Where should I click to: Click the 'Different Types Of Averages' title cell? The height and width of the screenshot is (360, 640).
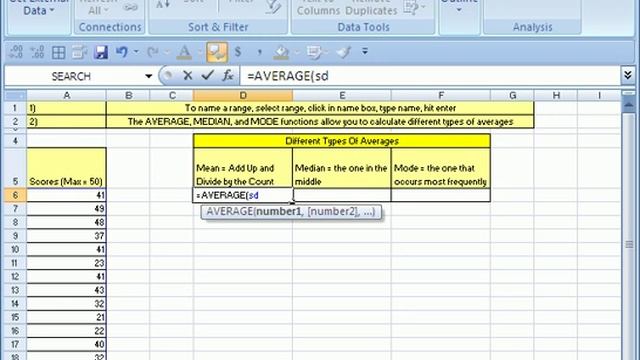coord(342,141)
